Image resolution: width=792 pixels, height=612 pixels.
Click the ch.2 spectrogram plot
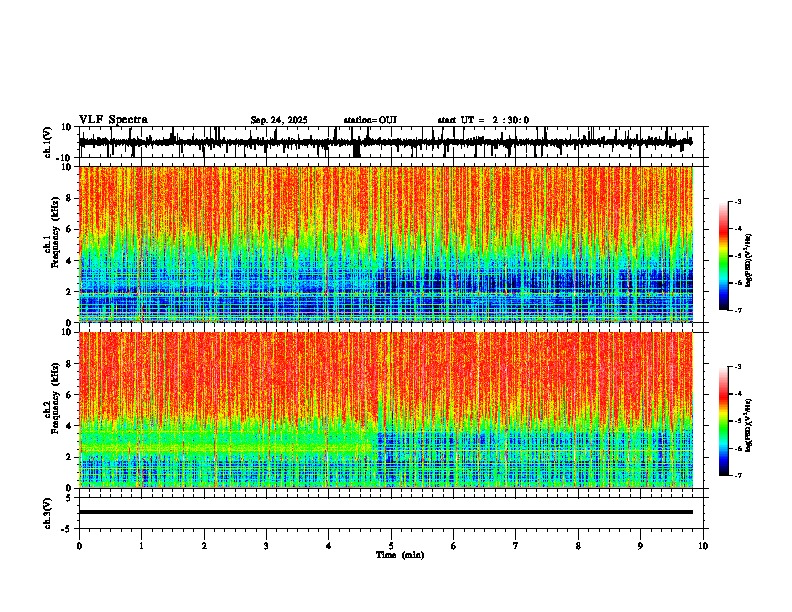(x=386, y=410)
